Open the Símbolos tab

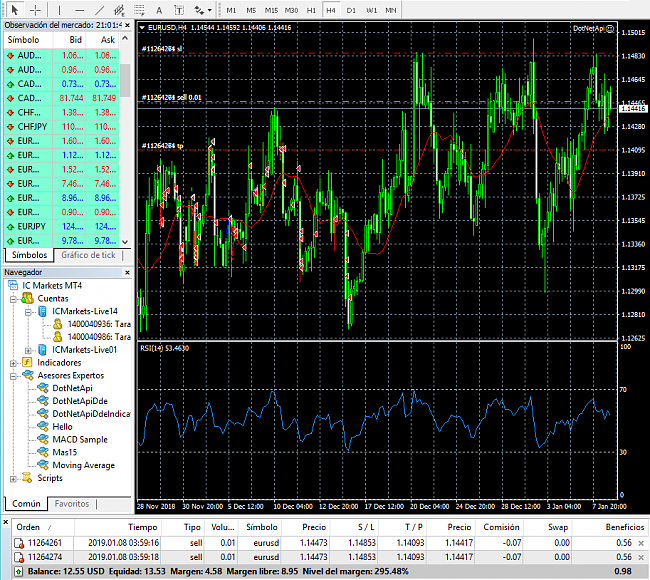(x=29, y=255)
